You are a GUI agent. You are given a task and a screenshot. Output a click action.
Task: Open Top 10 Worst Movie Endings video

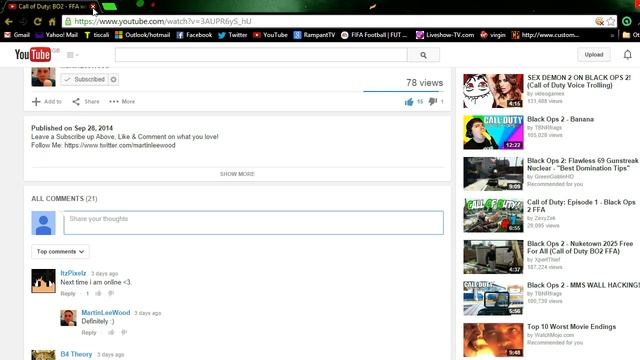(x=571, y=327)
